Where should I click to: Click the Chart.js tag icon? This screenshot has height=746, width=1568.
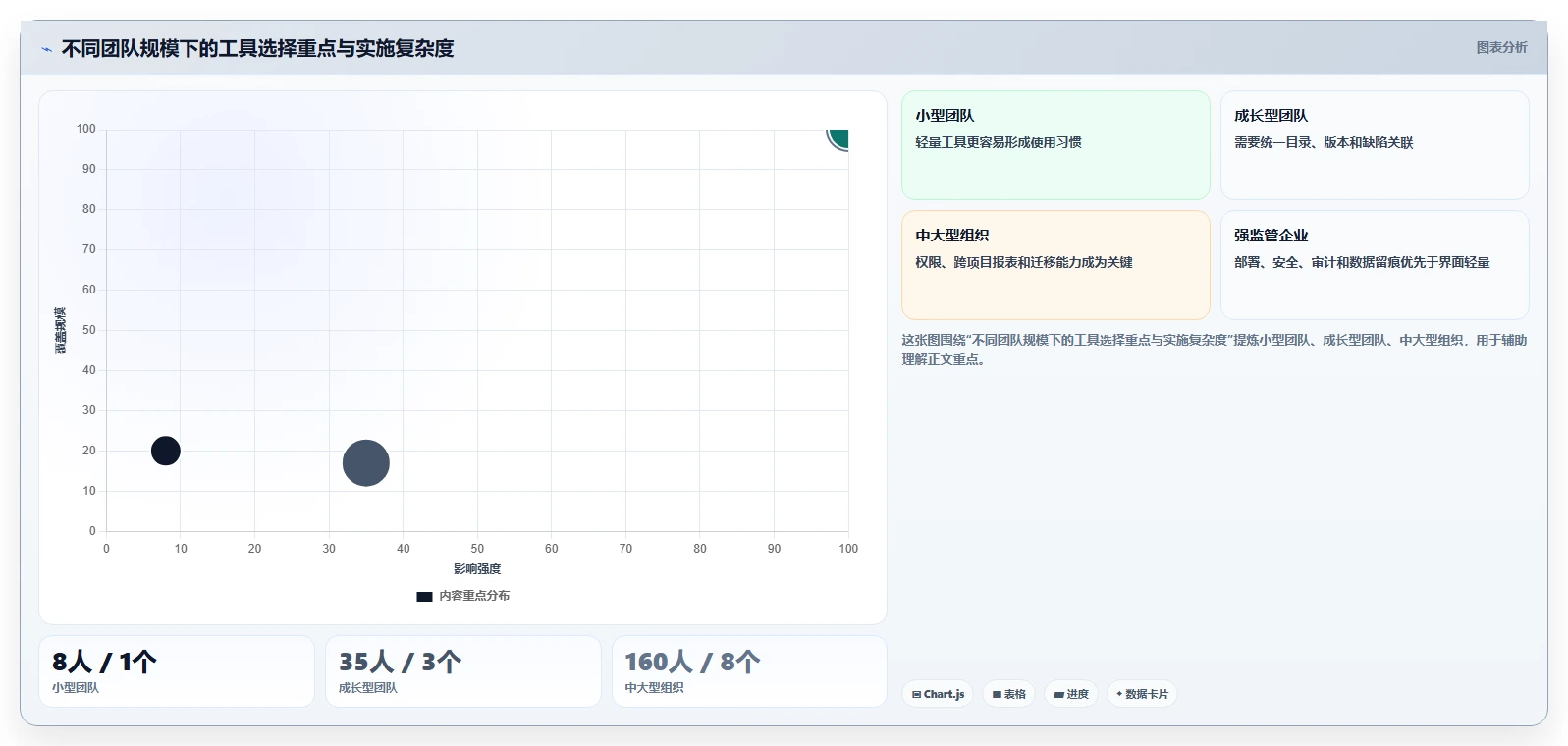pyautogui.click(x=916, y=694)
